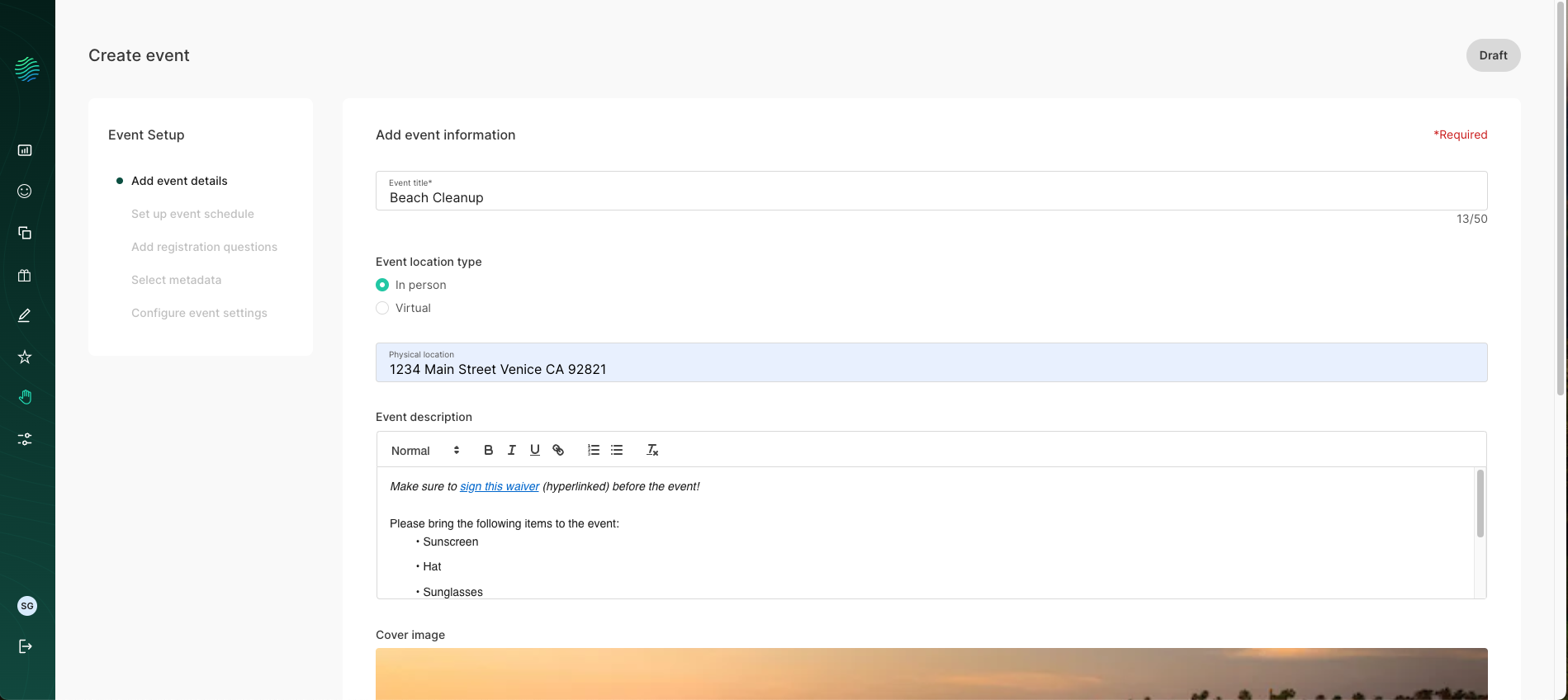Image resolution: width=1568 pixels, height=700 pixels.
Task: Open the pencil edit sidebar icon
Action: click(25, 315)
